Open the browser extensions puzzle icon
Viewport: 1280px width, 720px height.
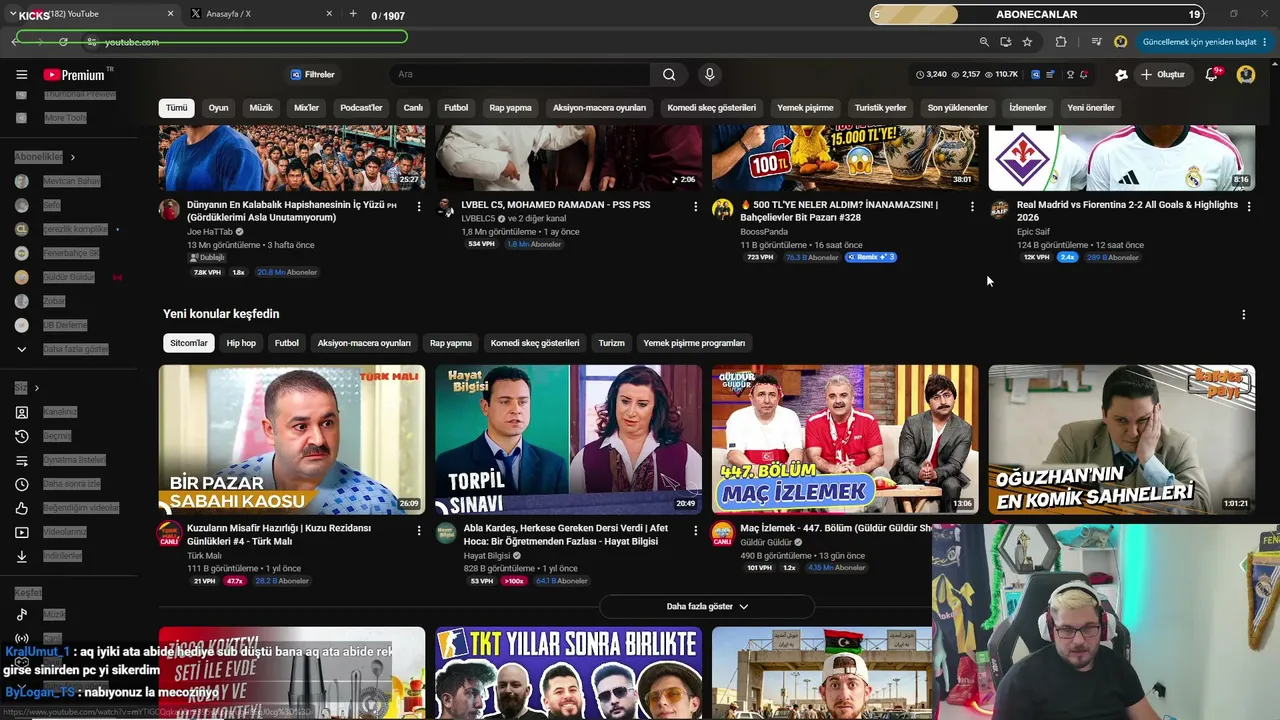click(1061, 42)
